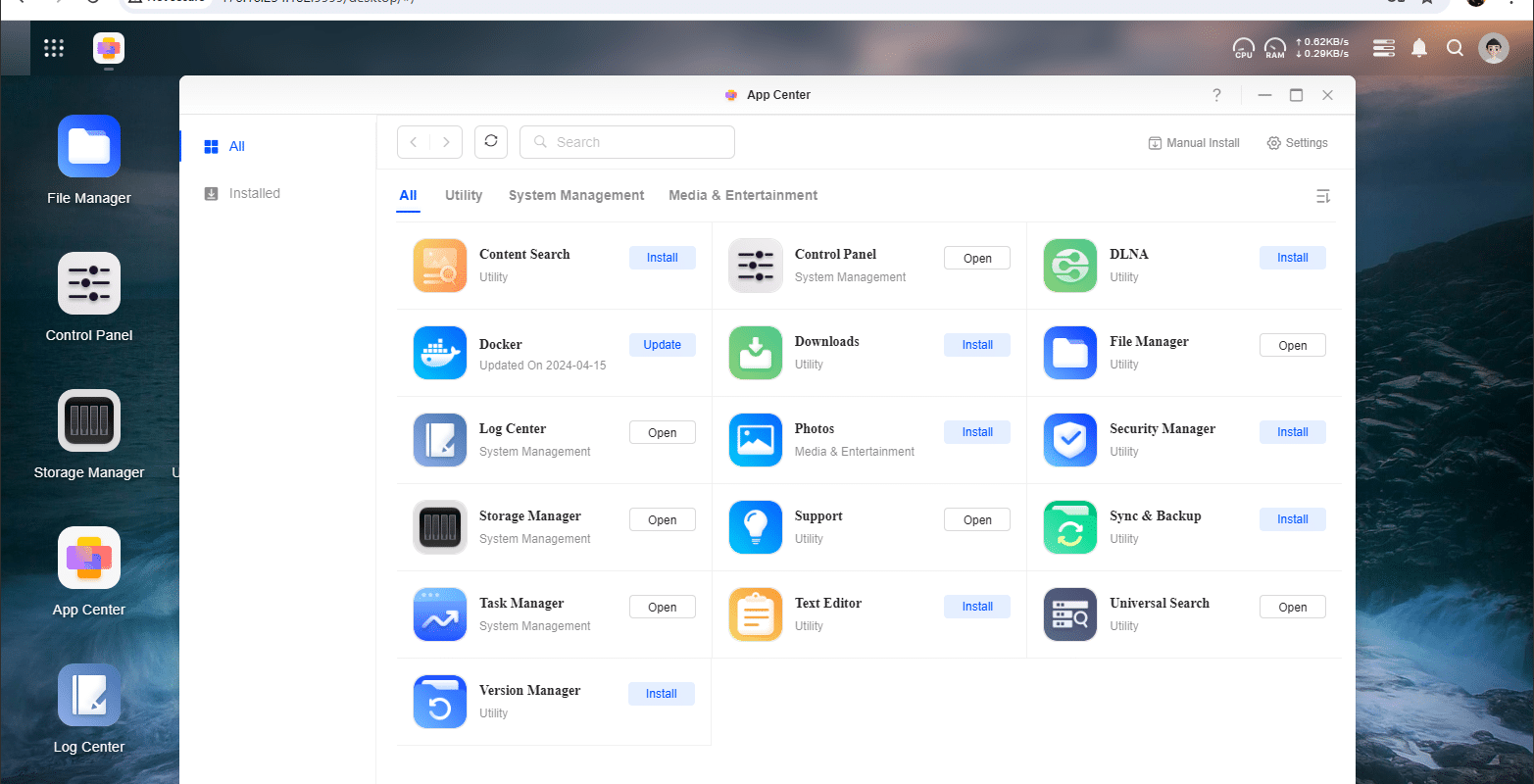Image resolution: width=1534 pixels, height=784 pixels.
Task: Click the help question mark in App Center
Action: point(1216,95)
